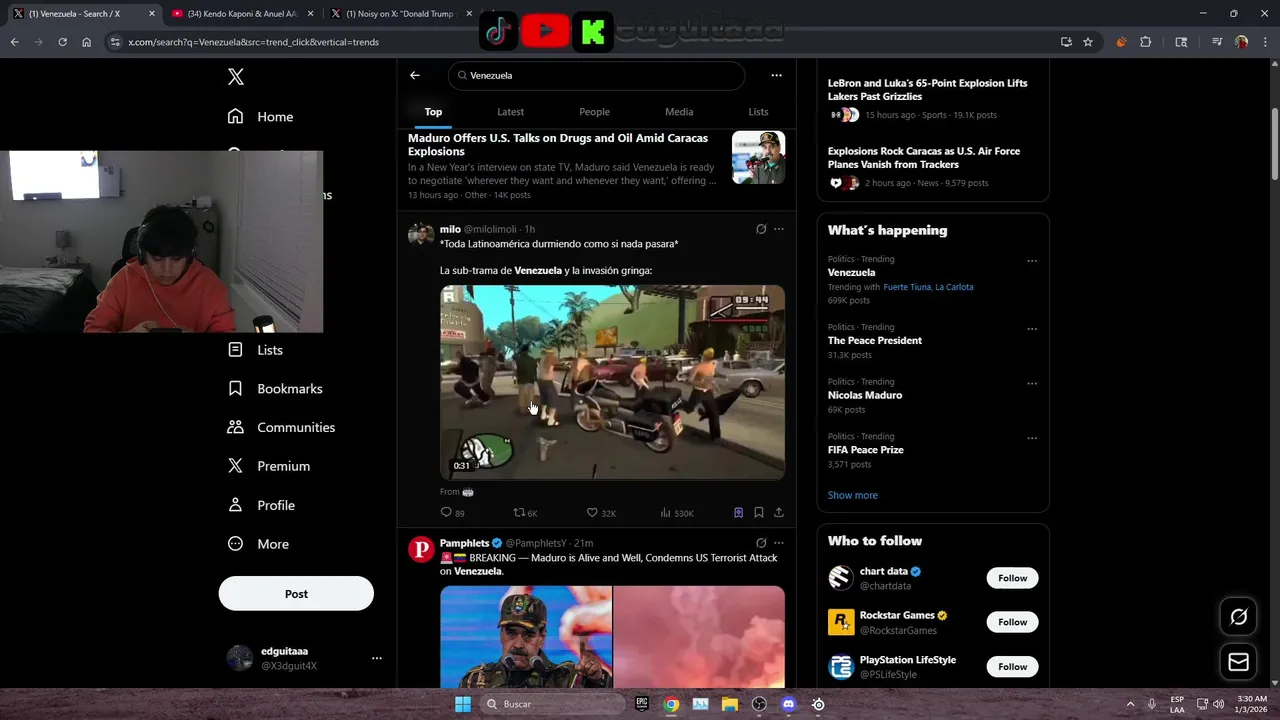1280x720 pixels.
Task: Click Windows taskbar Buscar search box
Action: pyautogui.click(x=550, y=704)
